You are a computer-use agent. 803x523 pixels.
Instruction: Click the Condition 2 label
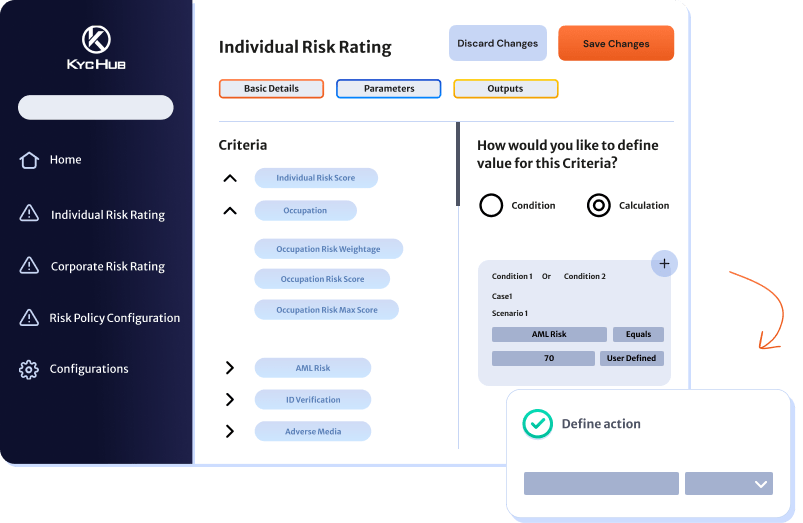[x=585, y=276]
